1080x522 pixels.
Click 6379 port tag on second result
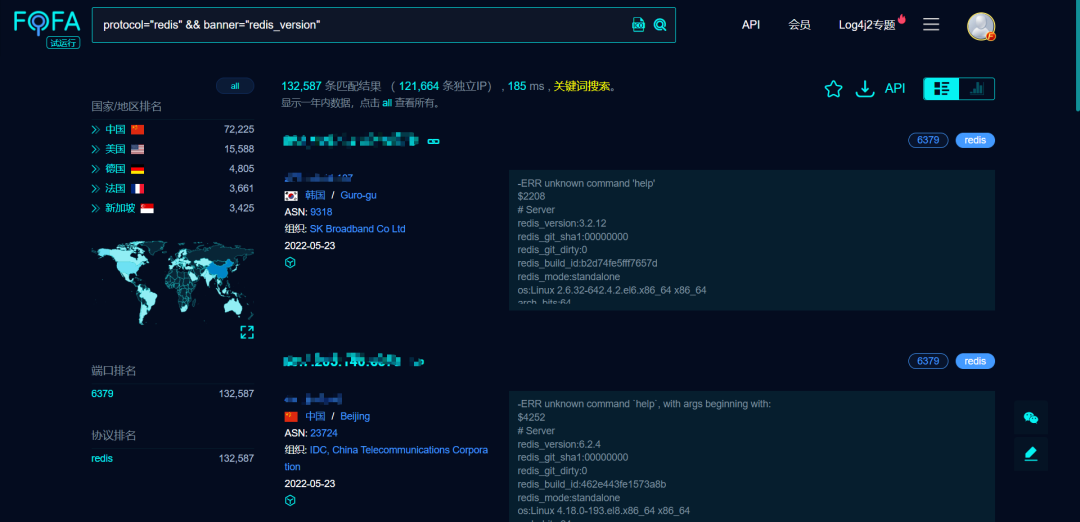coord(928,361)
